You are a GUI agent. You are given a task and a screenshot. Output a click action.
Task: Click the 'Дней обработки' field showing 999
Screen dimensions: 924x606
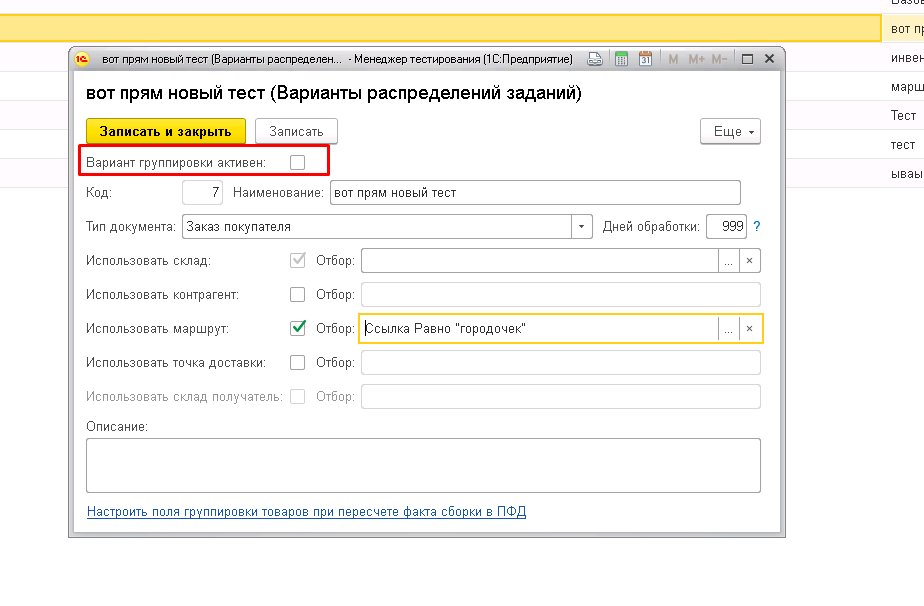click(x=727, y=226)
